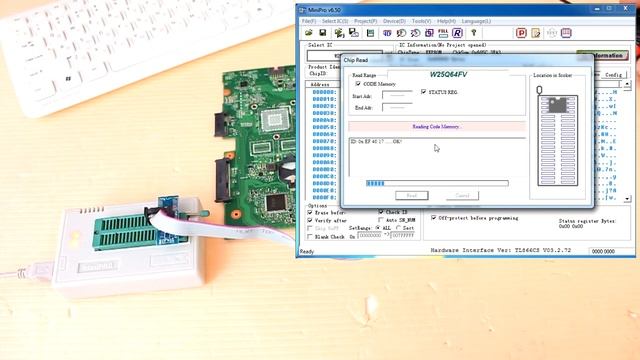Click the hex view scroll up arrow
This screenshot has height=360, width=640.
(627, 84)
